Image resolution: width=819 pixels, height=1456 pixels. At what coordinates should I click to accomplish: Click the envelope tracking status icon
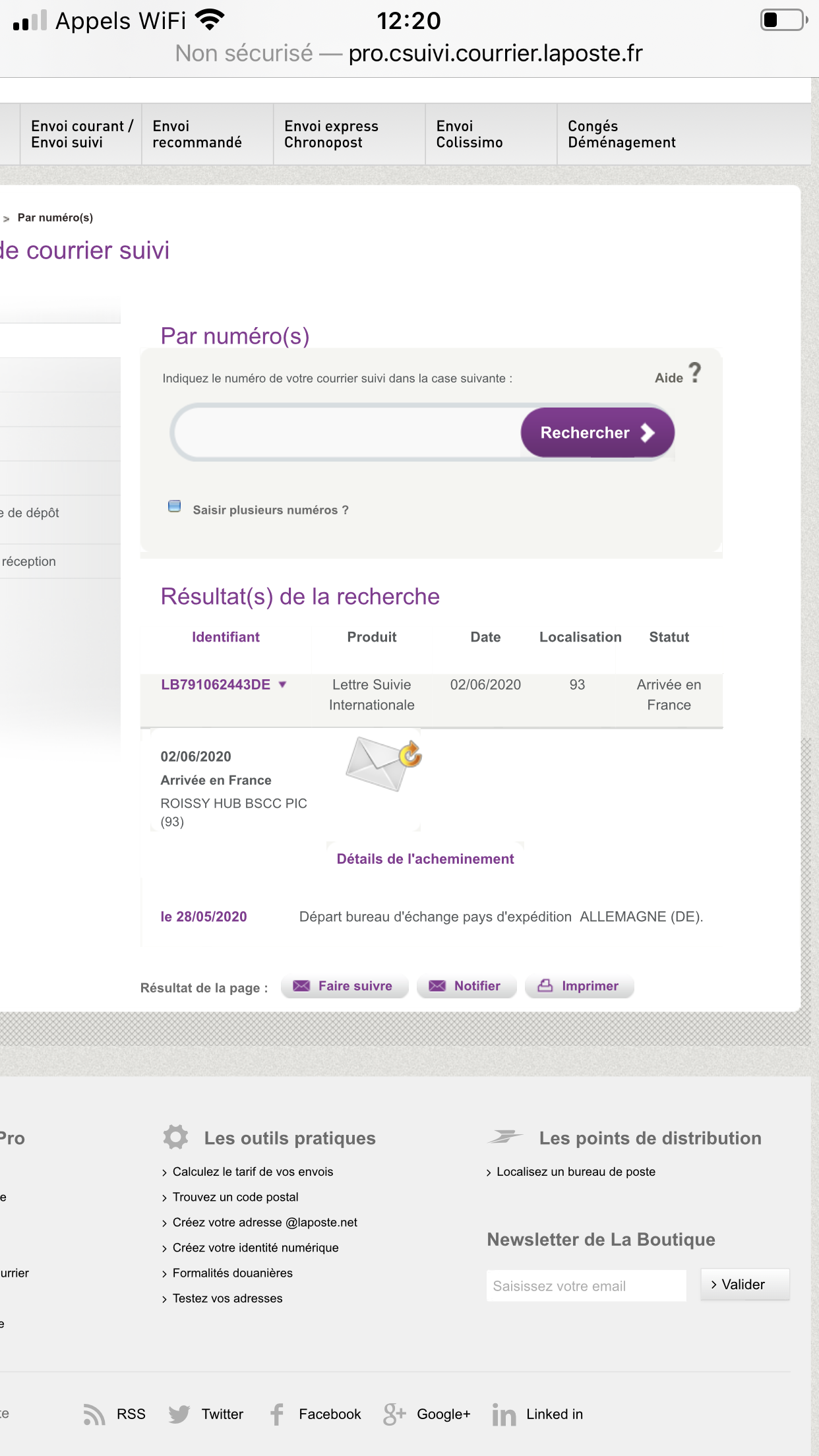click(384, 764)
